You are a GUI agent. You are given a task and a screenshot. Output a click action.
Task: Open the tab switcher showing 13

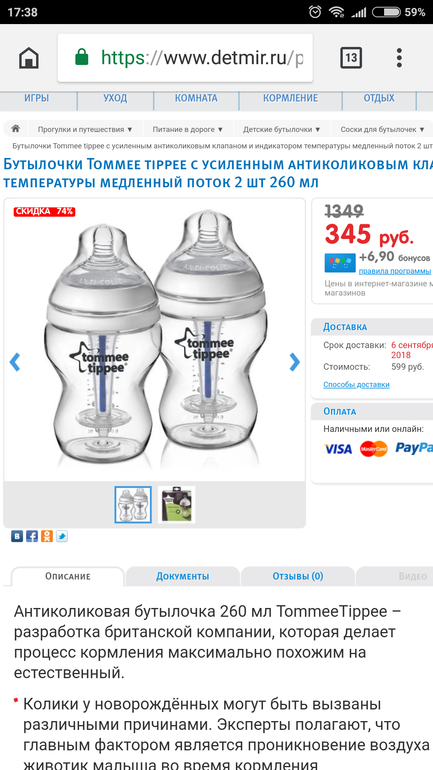click(351, 58)
